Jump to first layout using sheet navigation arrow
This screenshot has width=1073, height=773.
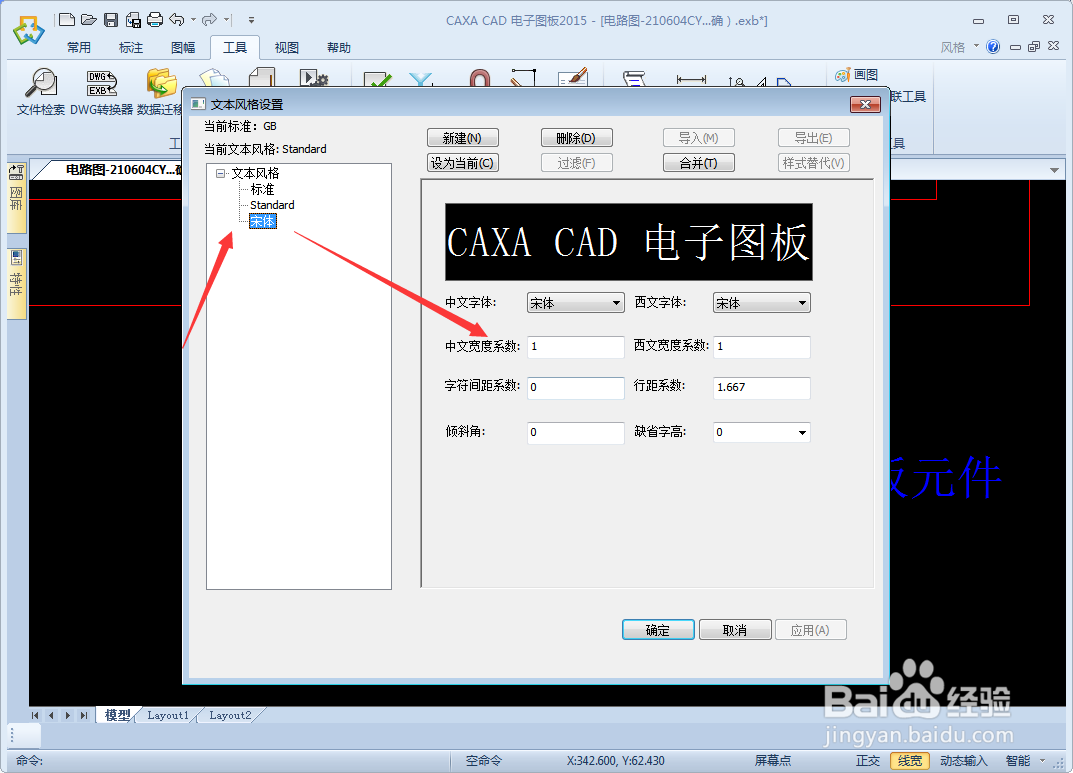pyautogui.click(x=35, y=716)
